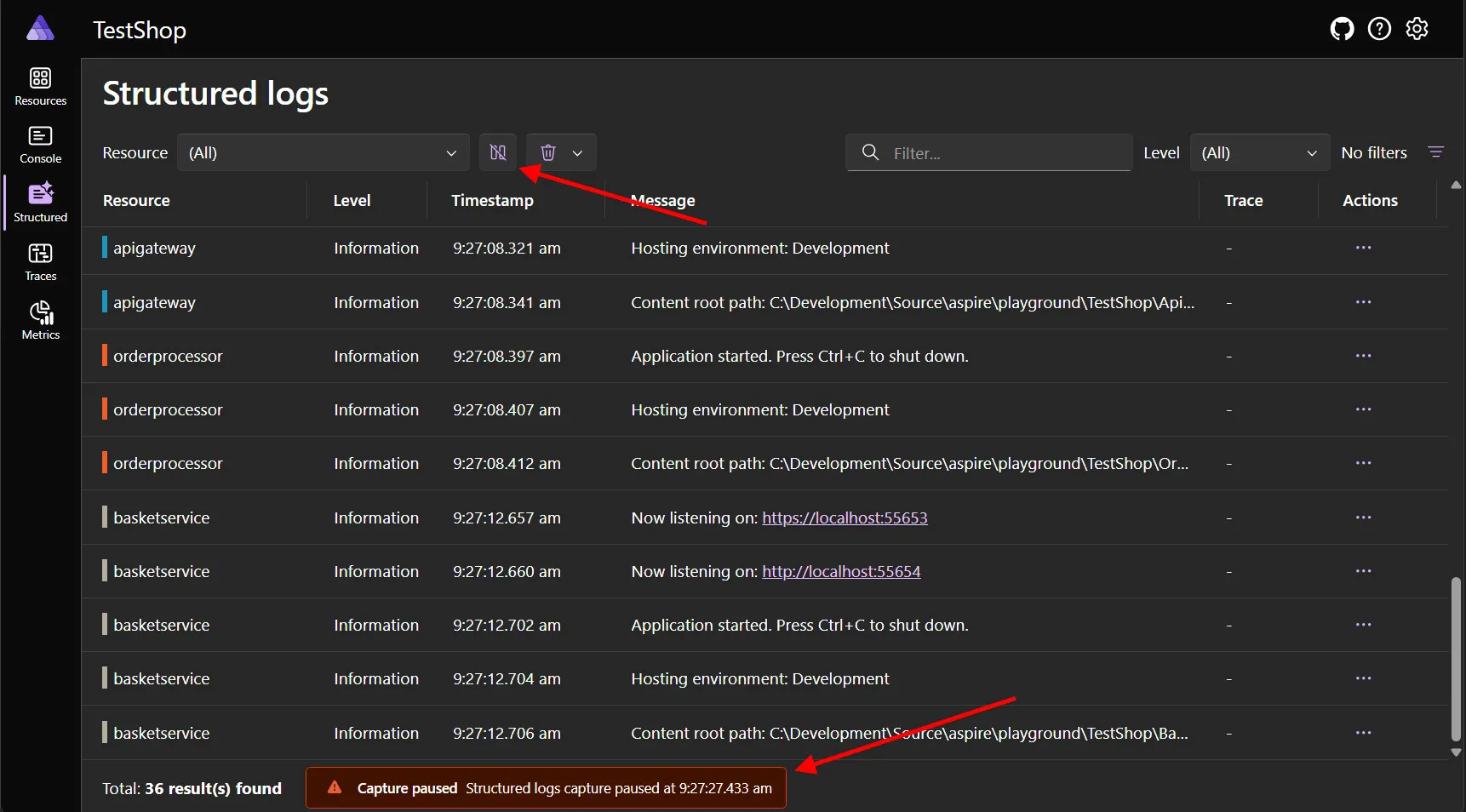Image resolution: width=1466 pixels, height=812 pixels.
Task: Clear logs using the trash can icon
Action: [548, 153]
